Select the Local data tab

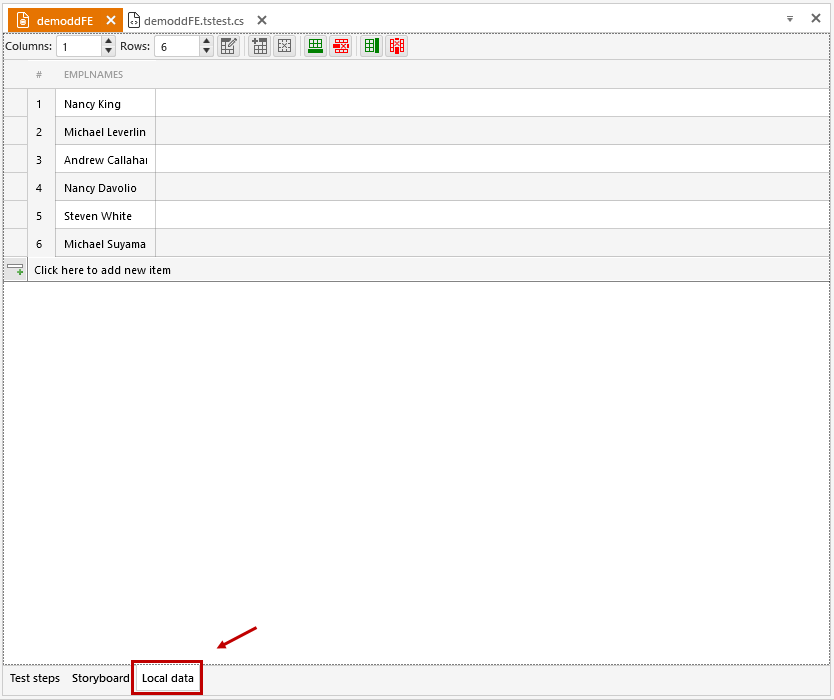(x=168, y=678)
